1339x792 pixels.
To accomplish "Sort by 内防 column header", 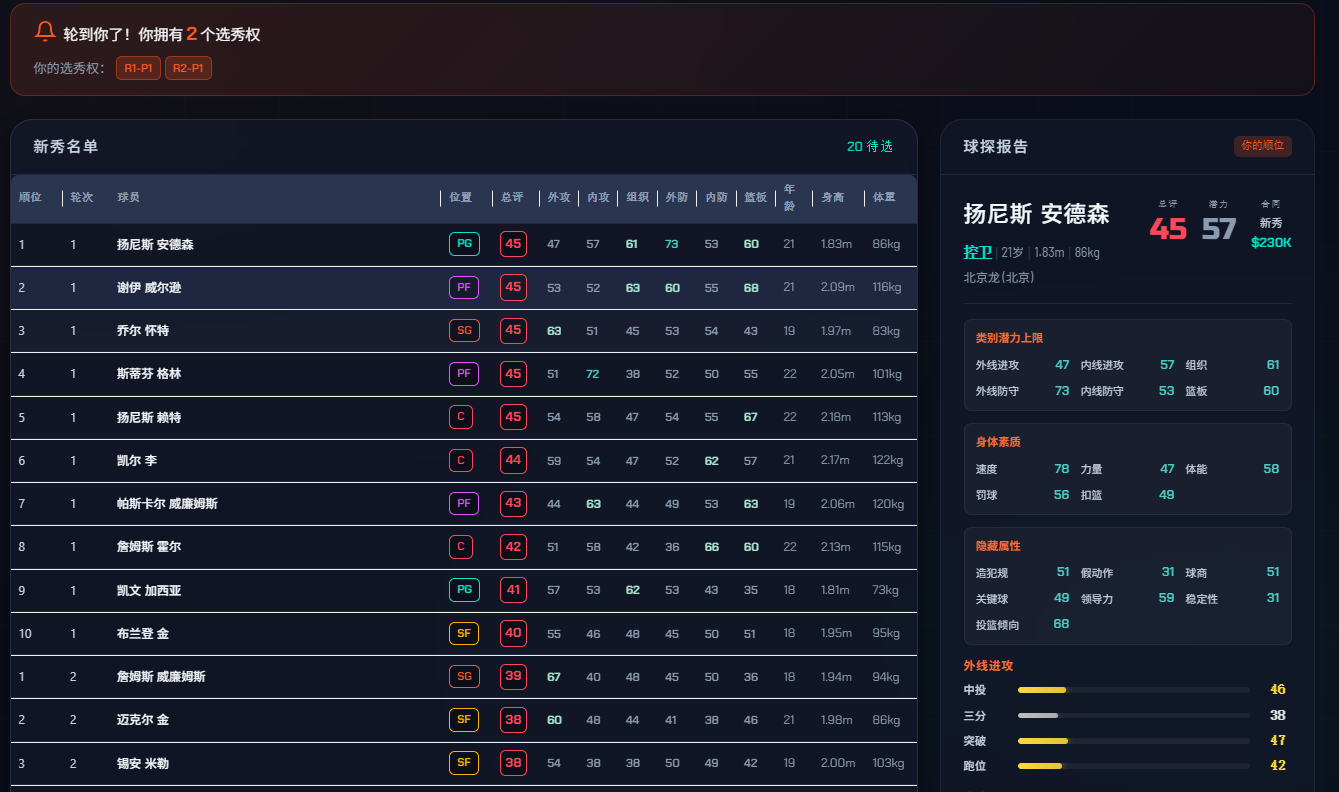I will pos(716,198).
